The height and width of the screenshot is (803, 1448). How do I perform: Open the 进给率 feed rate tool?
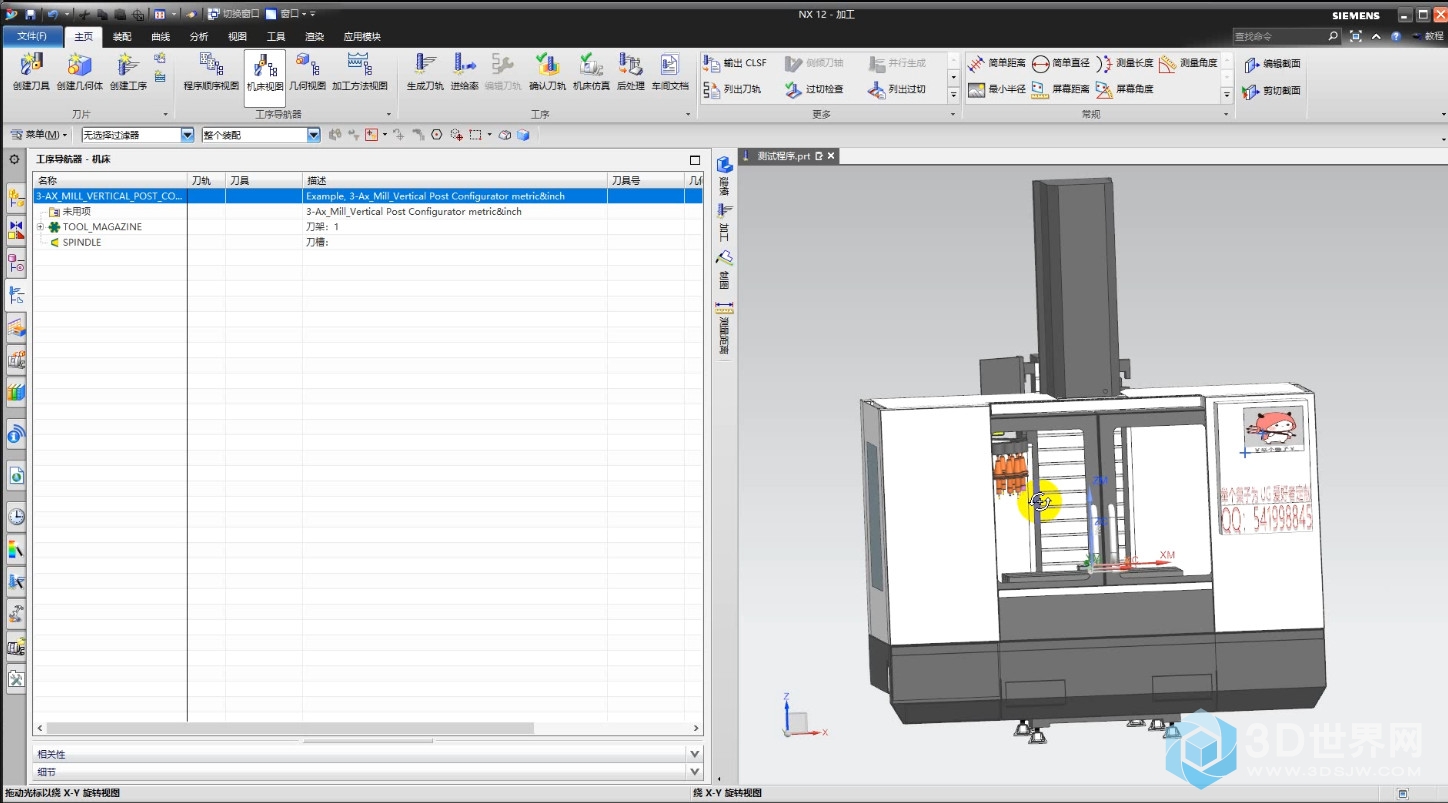[464, 73]
